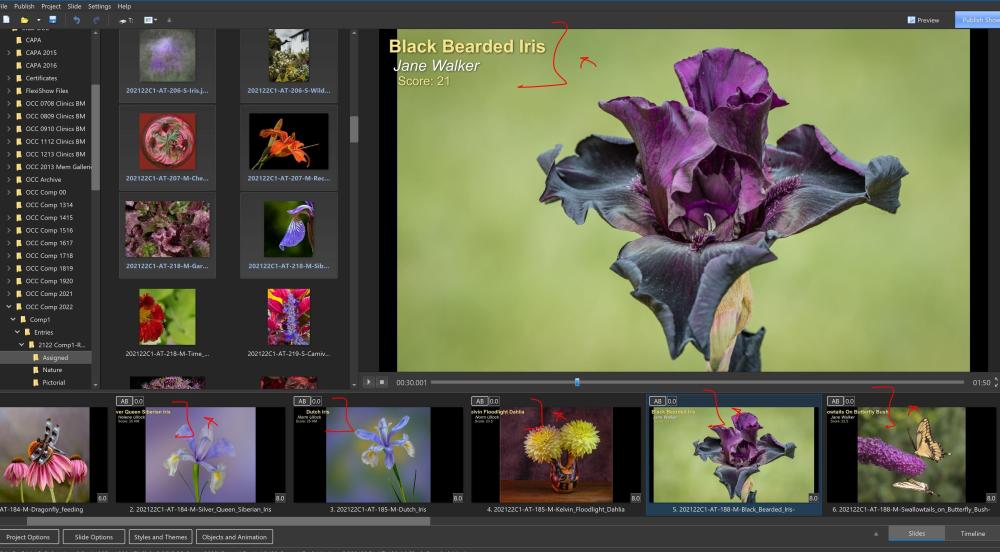Switch to the Timeline tab
Screen dimensions: 1000x552
(x=972, y=534)
